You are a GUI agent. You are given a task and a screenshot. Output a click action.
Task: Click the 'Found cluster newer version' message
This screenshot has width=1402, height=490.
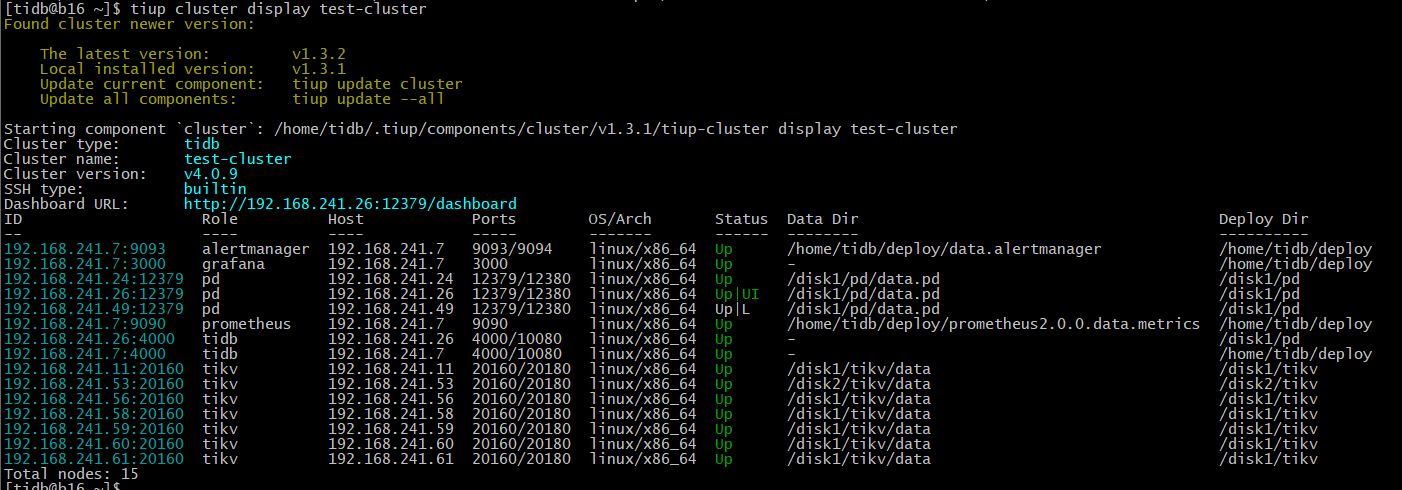[x=130, y=24]
